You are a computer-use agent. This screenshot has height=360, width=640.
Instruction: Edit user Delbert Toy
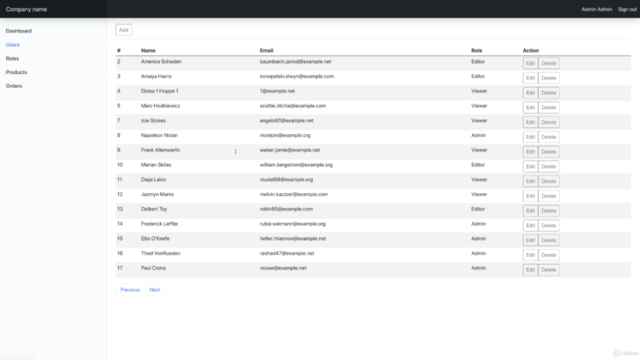pos(530,211)
